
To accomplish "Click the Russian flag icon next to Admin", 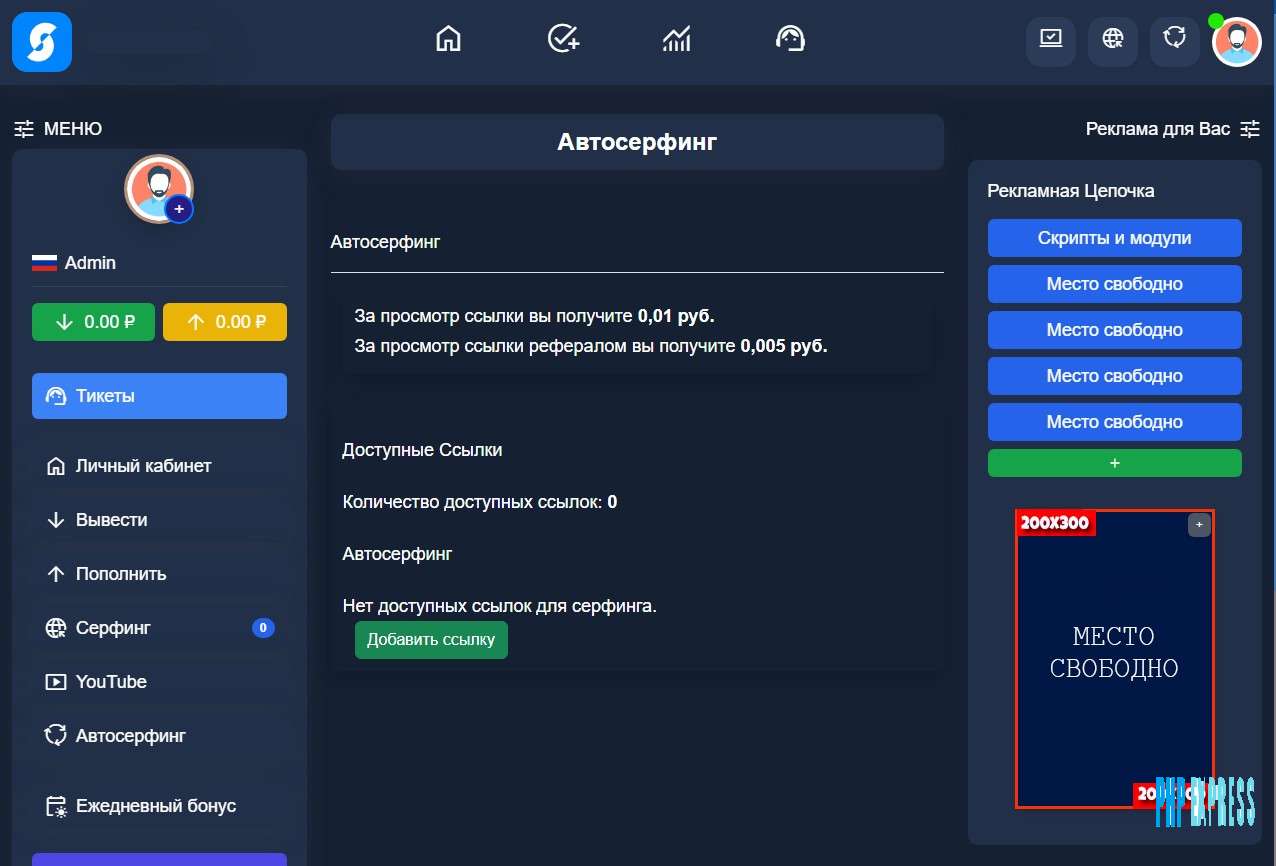I will pos(44,263).
